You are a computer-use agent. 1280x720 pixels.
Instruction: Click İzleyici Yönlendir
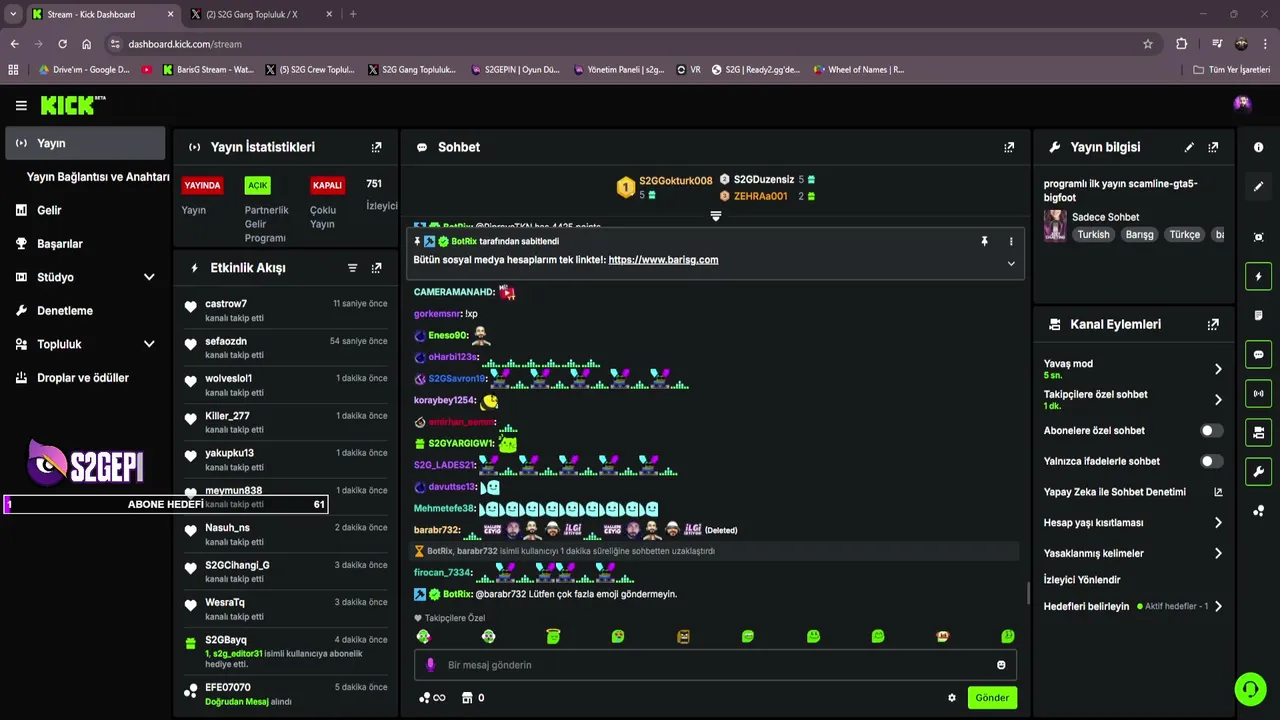pos(1082,580)
